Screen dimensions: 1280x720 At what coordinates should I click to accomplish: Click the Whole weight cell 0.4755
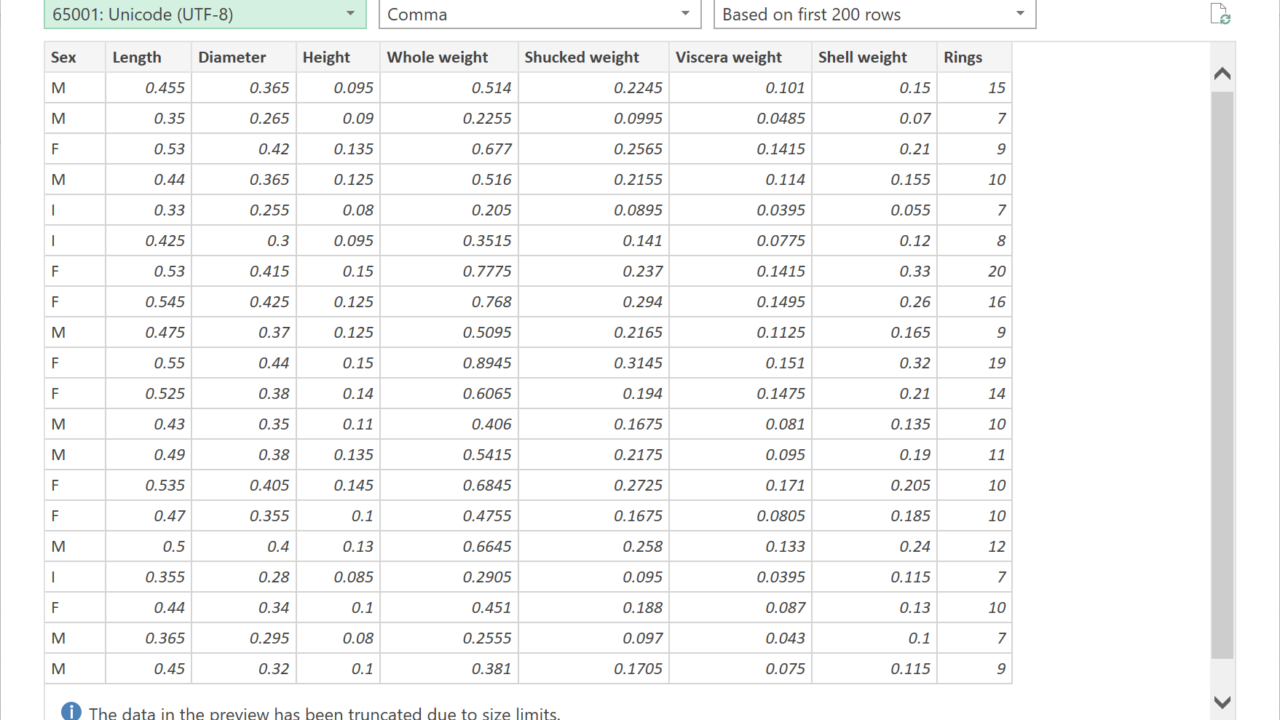(448, 516)
